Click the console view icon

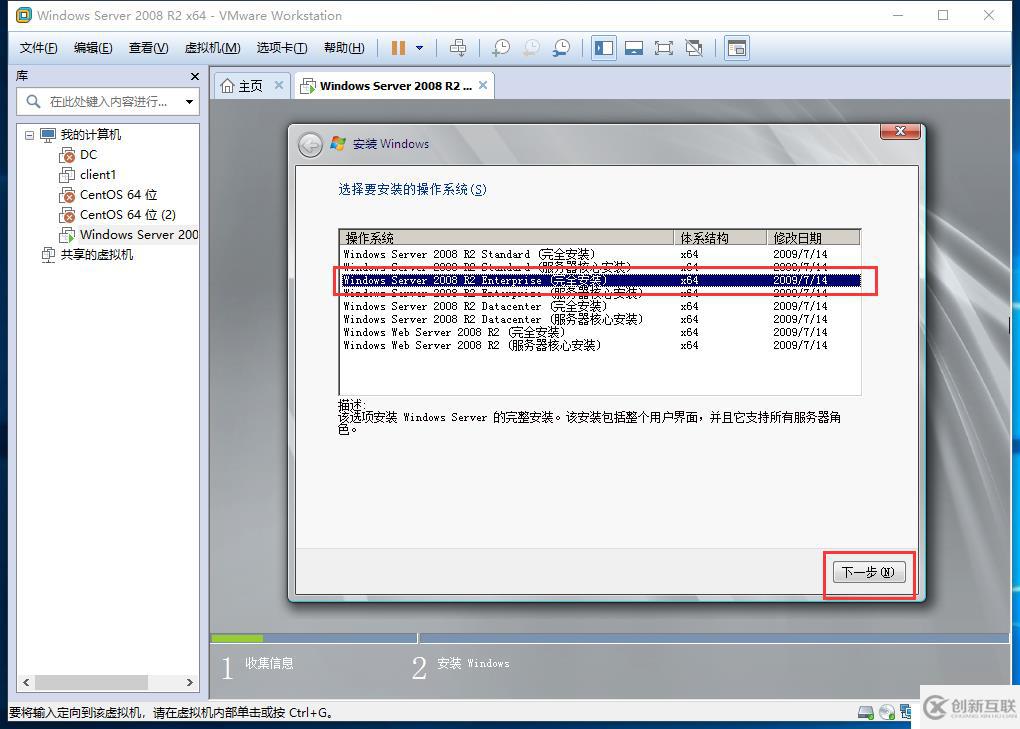(736, 47)
